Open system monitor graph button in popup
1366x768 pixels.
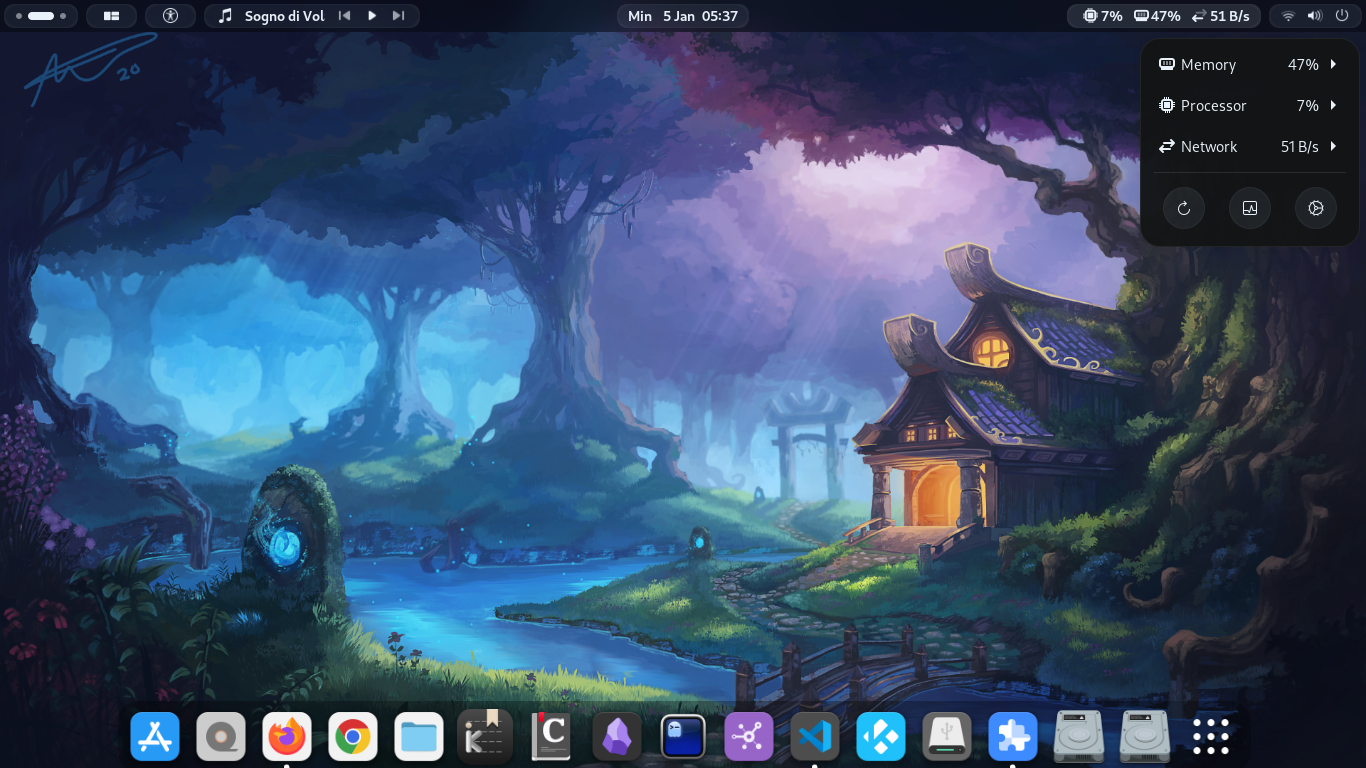pos(1250,208)
